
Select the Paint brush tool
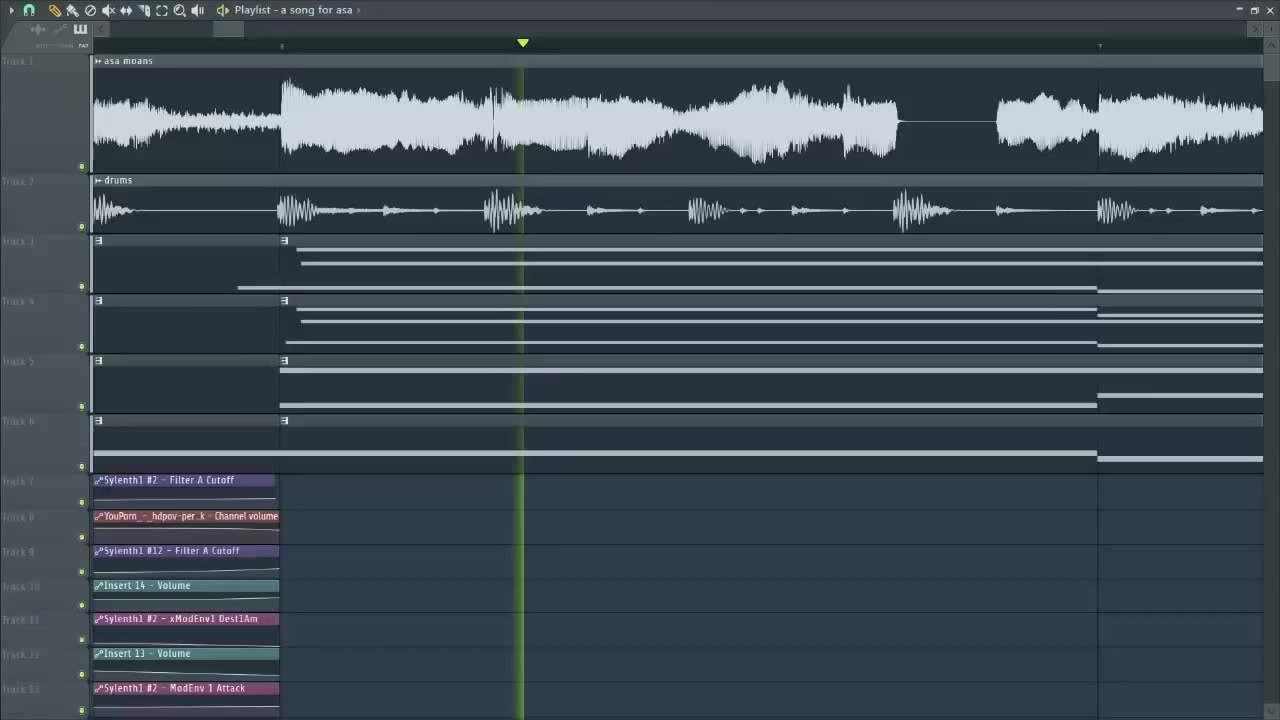tap(72, 10)
